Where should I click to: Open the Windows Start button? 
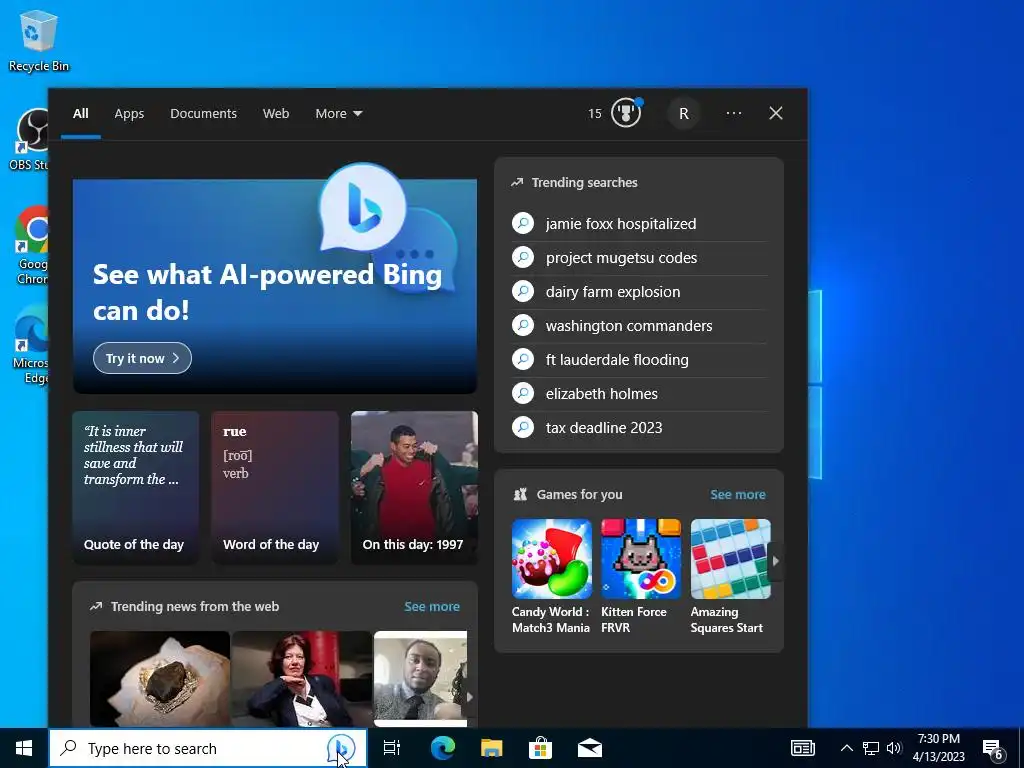coord(24,748)
